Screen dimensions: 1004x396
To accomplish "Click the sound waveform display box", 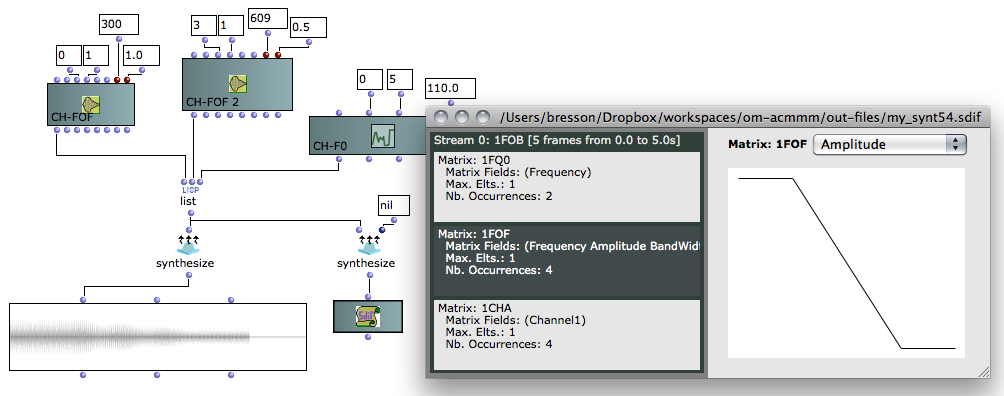I will [158, 337].
